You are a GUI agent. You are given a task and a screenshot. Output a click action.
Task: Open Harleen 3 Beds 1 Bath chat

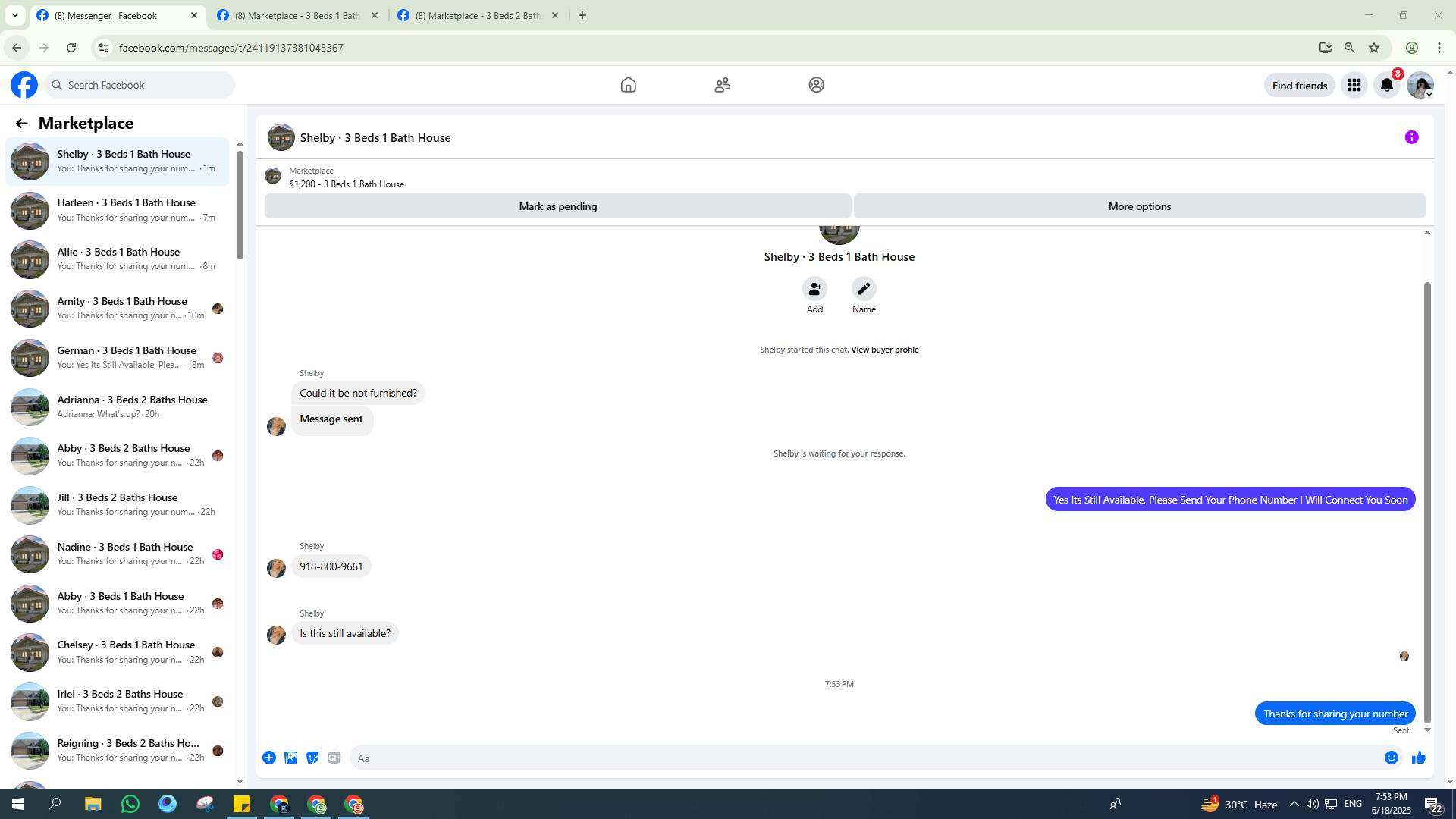coord(117,210)
